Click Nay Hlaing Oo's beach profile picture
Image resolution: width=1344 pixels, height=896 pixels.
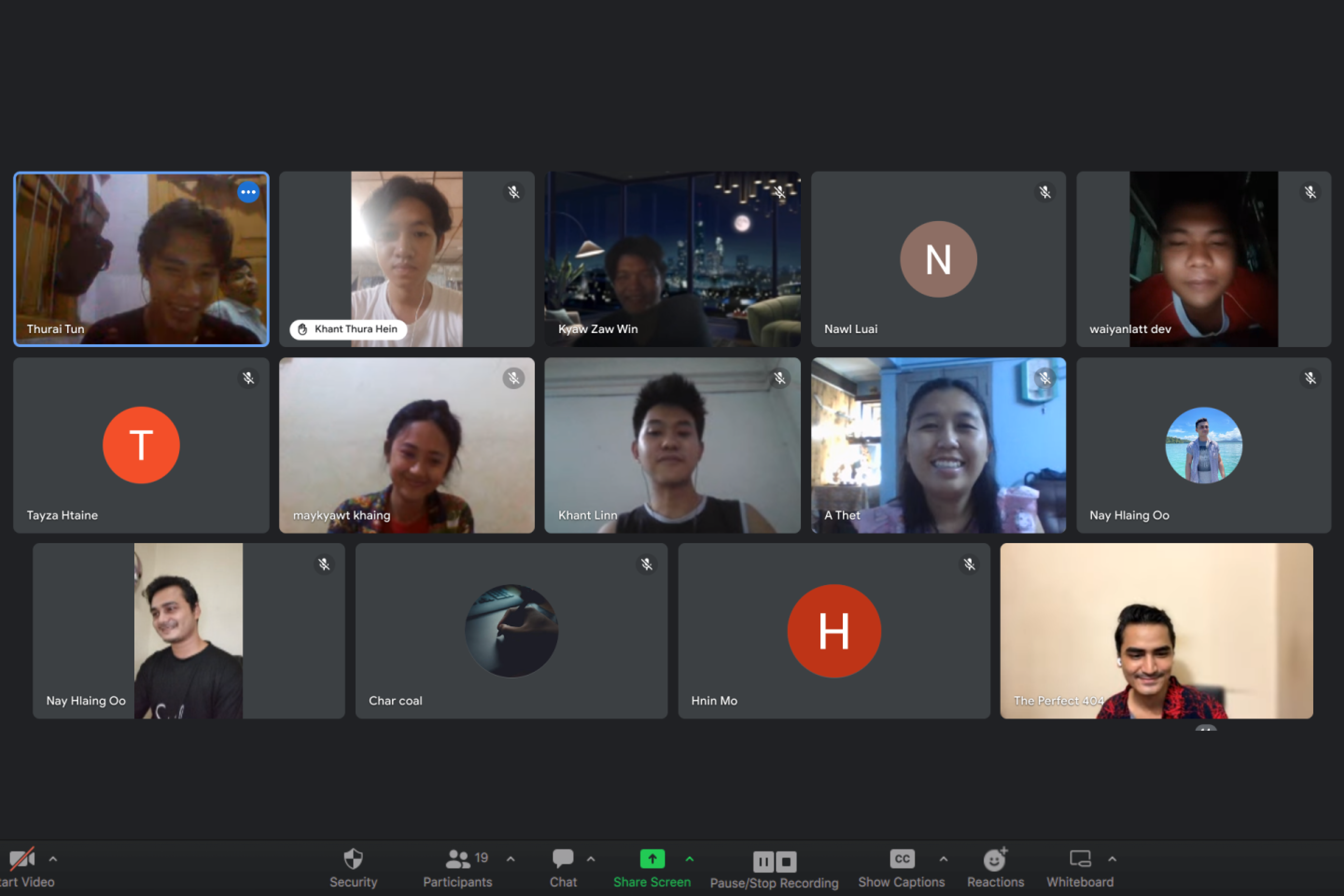tap(1204, 445)
